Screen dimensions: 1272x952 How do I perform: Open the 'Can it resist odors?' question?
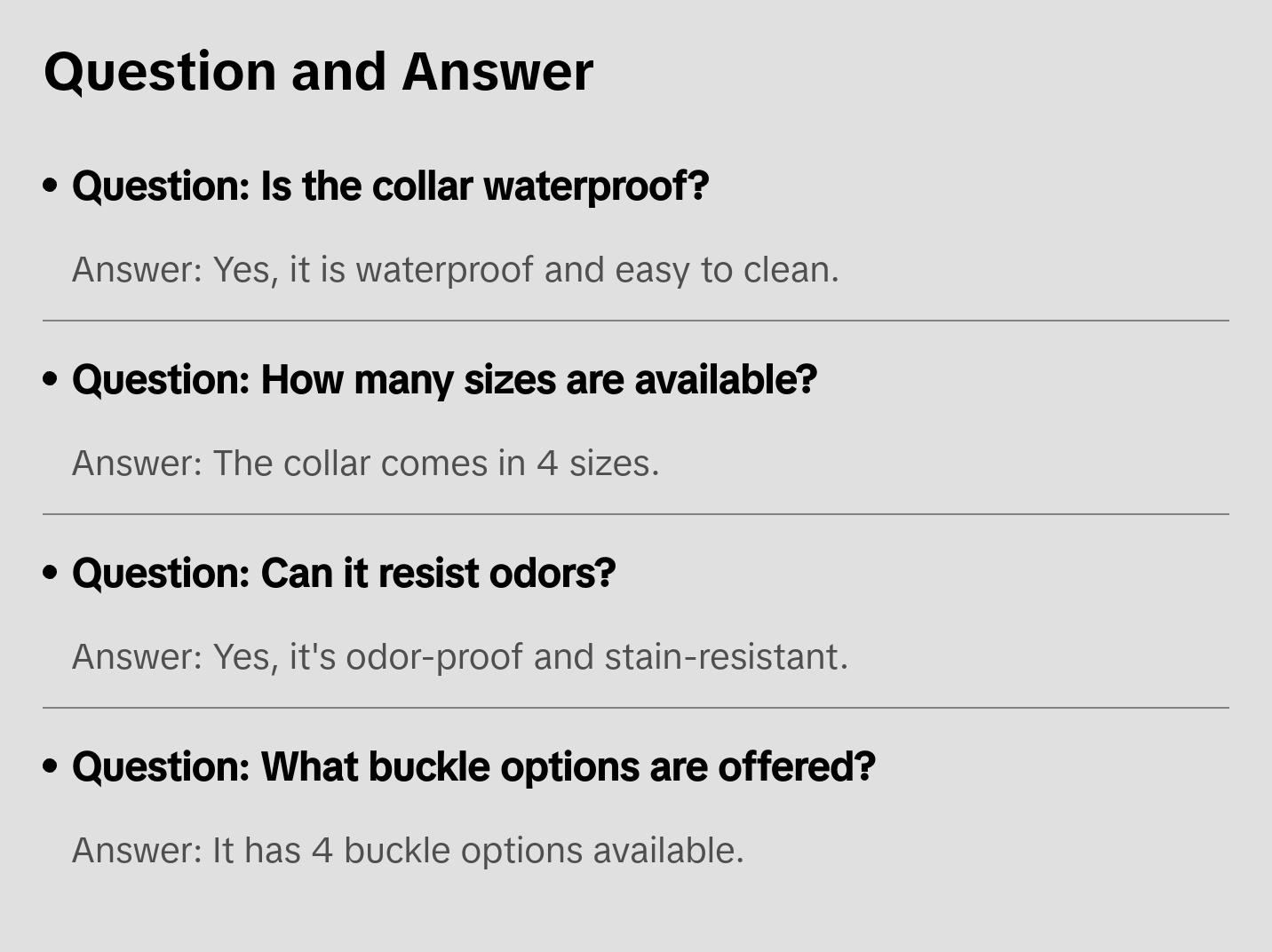(344, 574)
